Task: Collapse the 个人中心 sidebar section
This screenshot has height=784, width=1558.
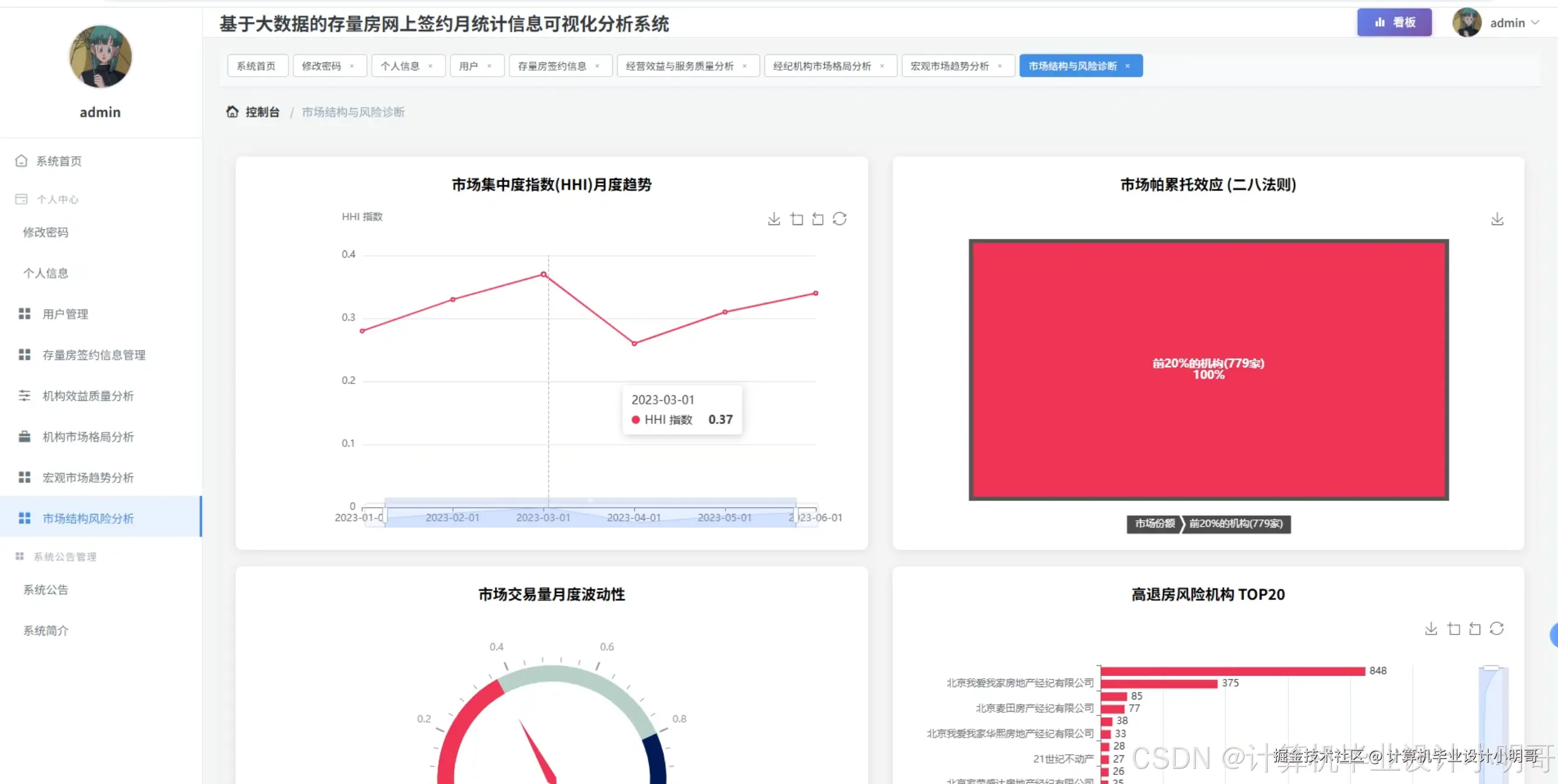Action: pos(58,199)
